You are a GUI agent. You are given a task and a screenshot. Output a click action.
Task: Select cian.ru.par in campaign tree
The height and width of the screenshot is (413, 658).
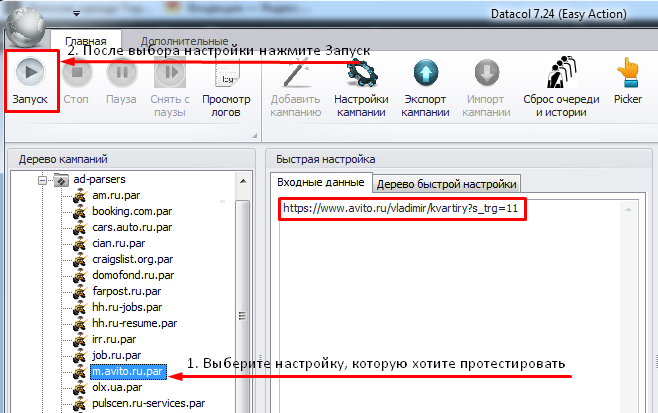(119, 243)
